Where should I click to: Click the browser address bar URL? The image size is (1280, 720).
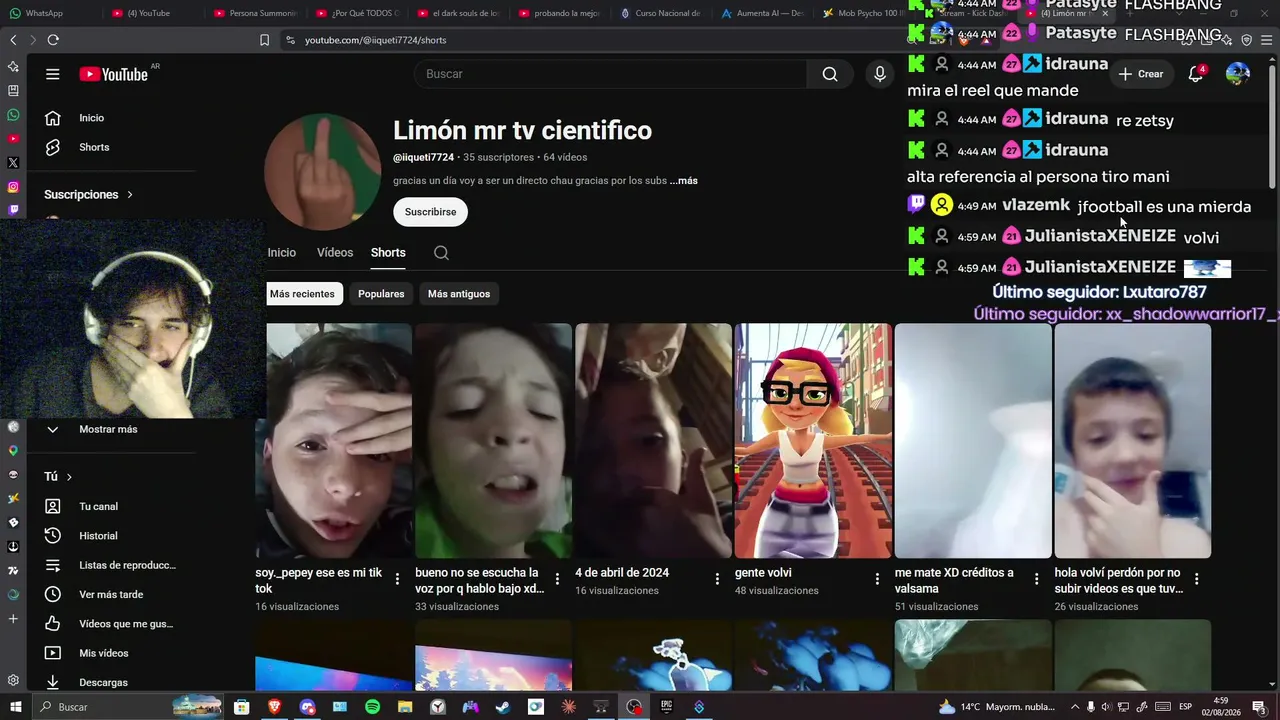[x=376, y=40]
